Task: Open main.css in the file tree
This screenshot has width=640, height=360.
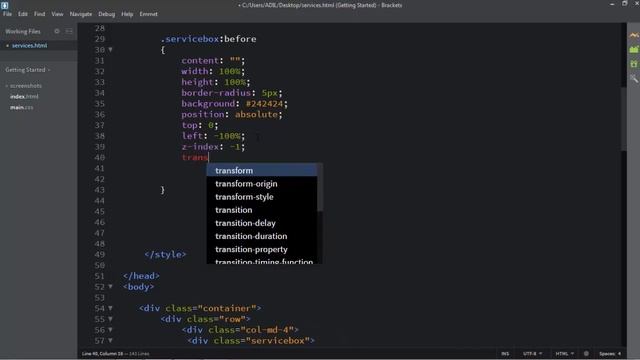Action: (x=22, y=107)
